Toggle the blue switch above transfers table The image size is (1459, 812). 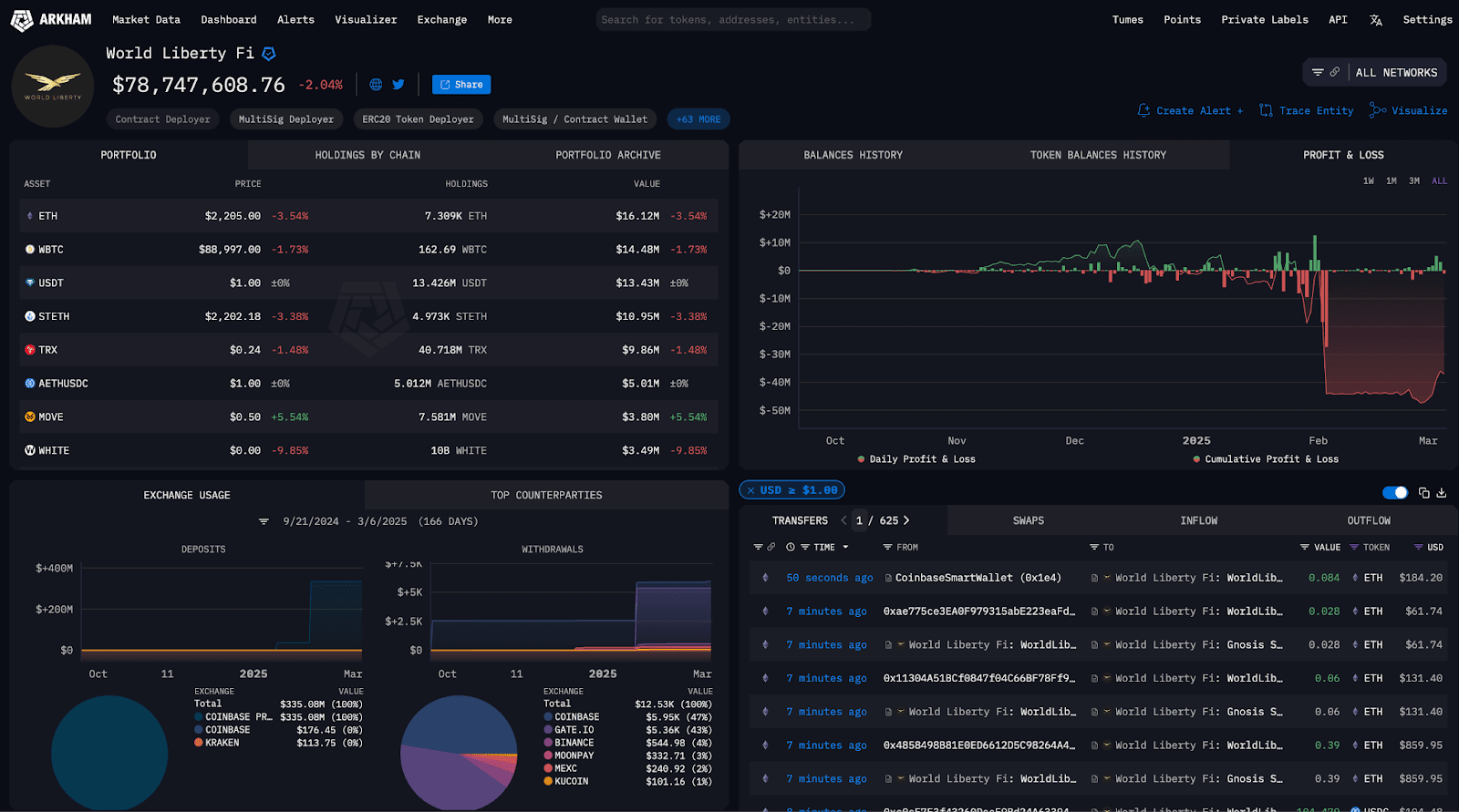(1395, 493)
